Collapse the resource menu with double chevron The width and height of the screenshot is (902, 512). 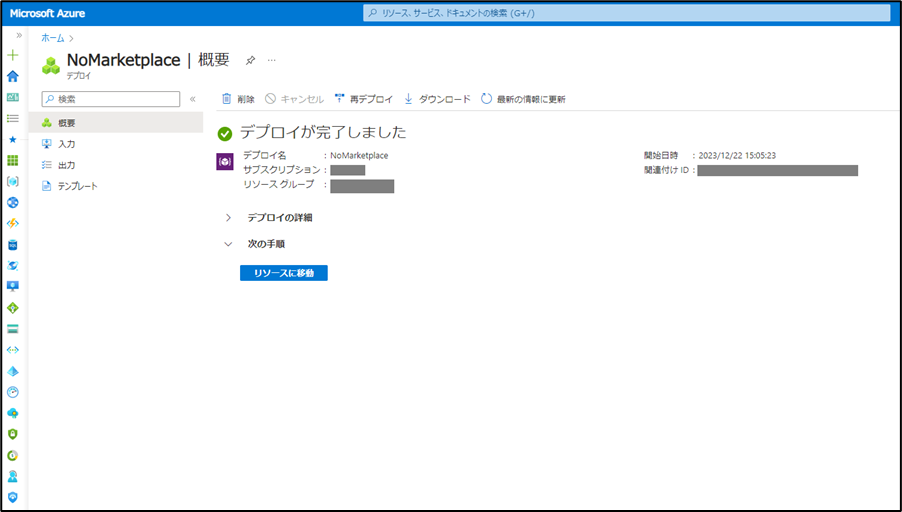(193, 99)
